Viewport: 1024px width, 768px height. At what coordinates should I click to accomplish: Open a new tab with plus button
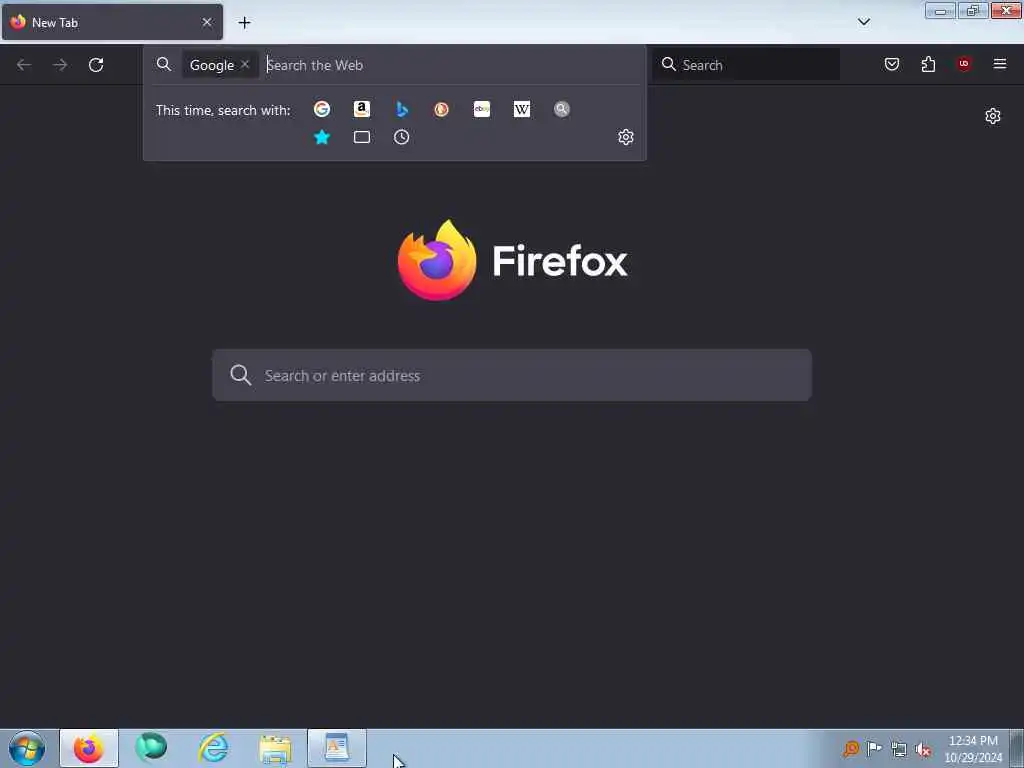click(x=244, y=23)
